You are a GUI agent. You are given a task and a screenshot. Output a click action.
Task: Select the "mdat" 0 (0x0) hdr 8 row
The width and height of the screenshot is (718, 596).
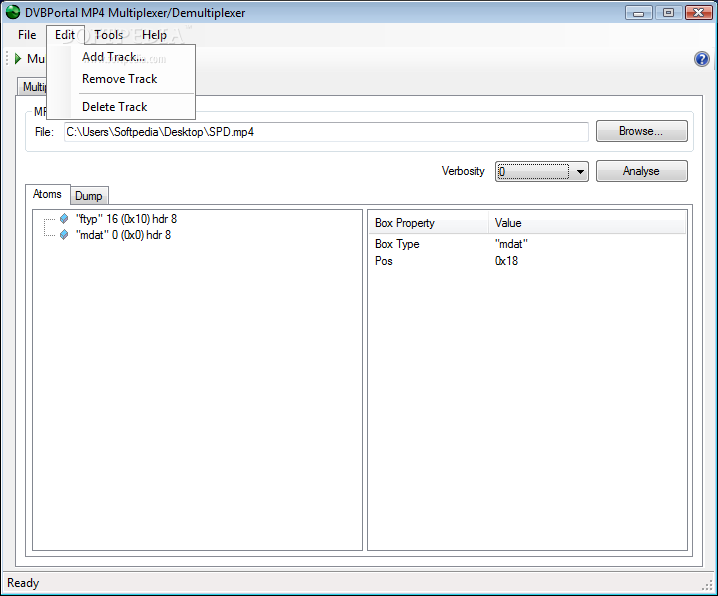click(x=123, y=235)
